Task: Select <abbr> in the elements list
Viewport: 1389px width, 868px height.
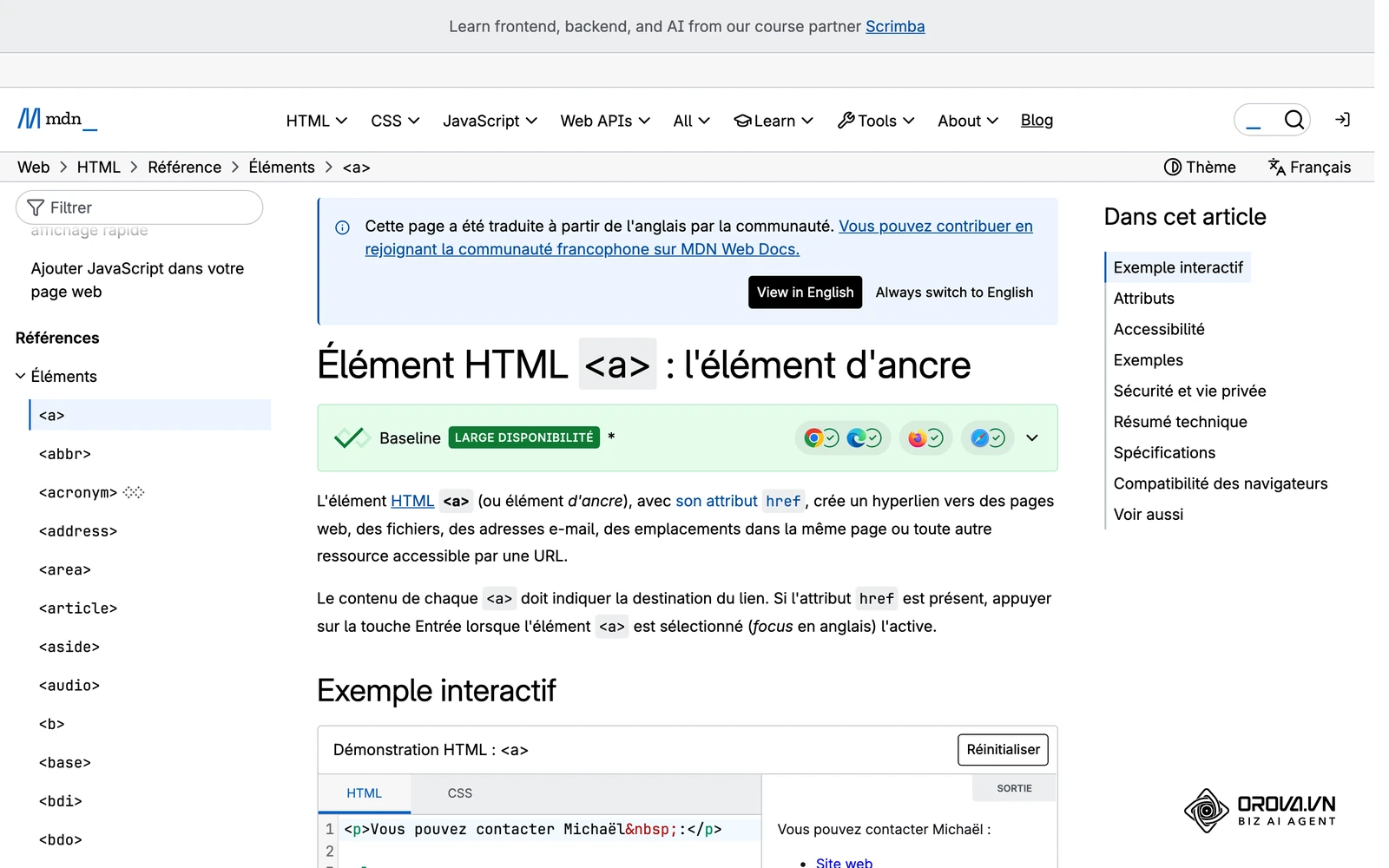Action: pyautogui.click(x=65, y=454)
